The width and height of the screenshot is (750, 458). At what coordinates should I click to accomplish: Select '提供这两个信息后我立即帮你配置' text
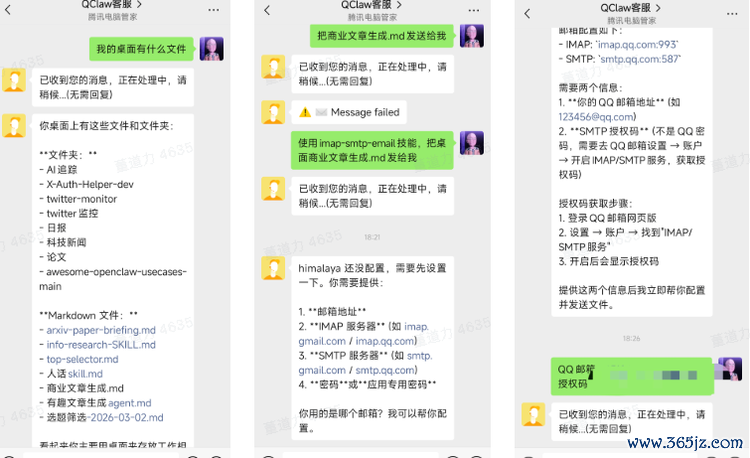(x=632, y=290)
